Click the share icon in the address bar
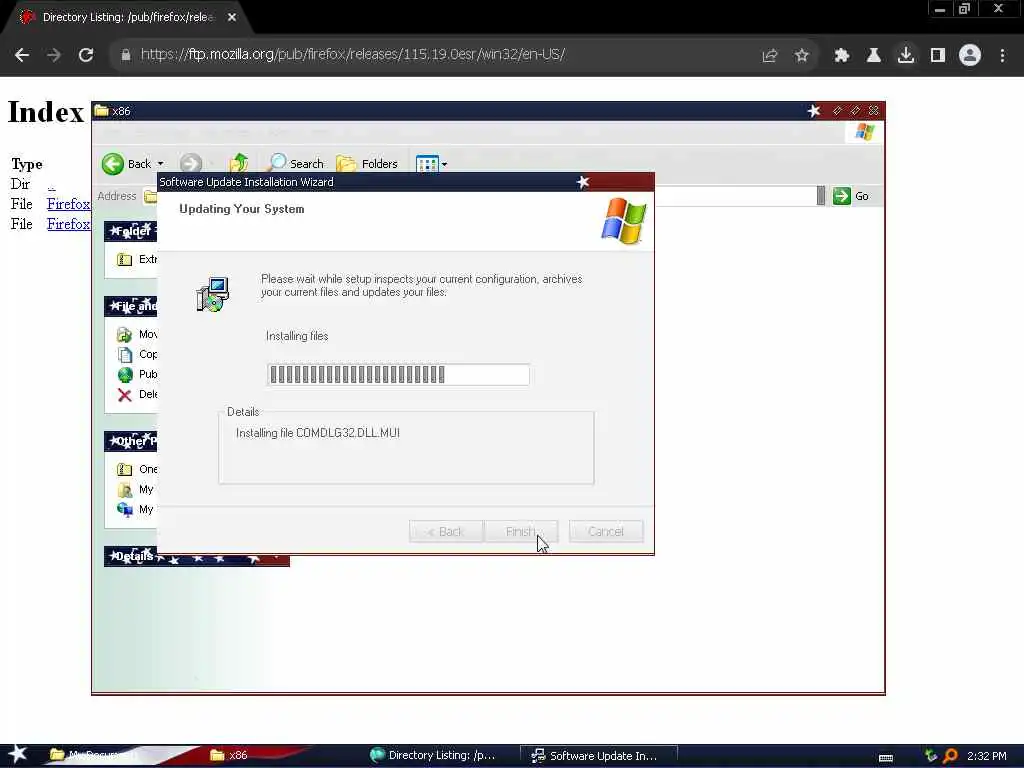This screenshot has width=1024, height=768. (x=769, y=56)
